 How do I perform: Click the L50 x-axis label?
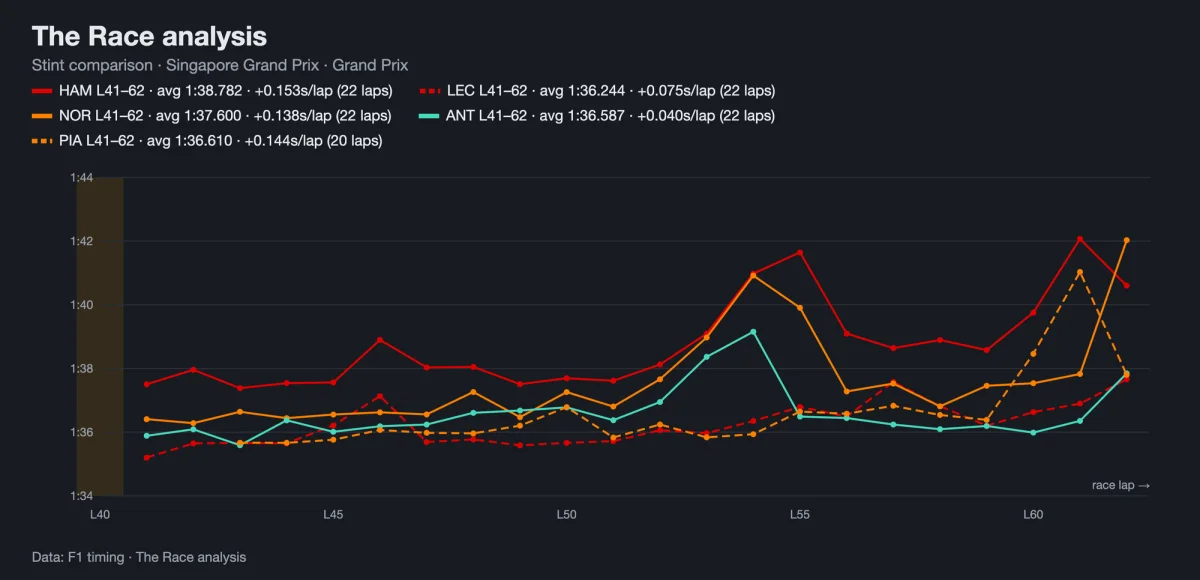click(566, 515)
